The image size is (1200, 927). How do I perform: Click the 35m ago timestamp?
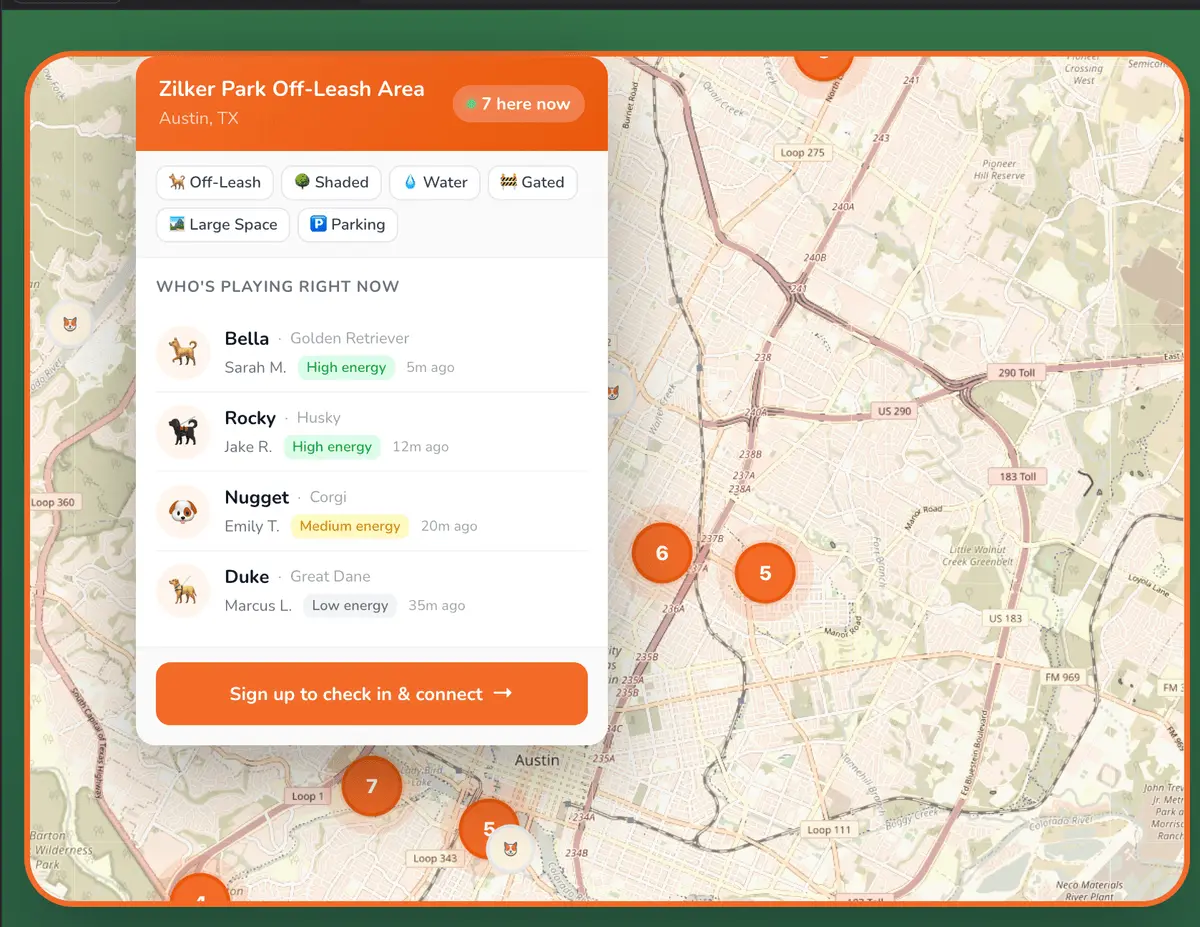point(437,605)
